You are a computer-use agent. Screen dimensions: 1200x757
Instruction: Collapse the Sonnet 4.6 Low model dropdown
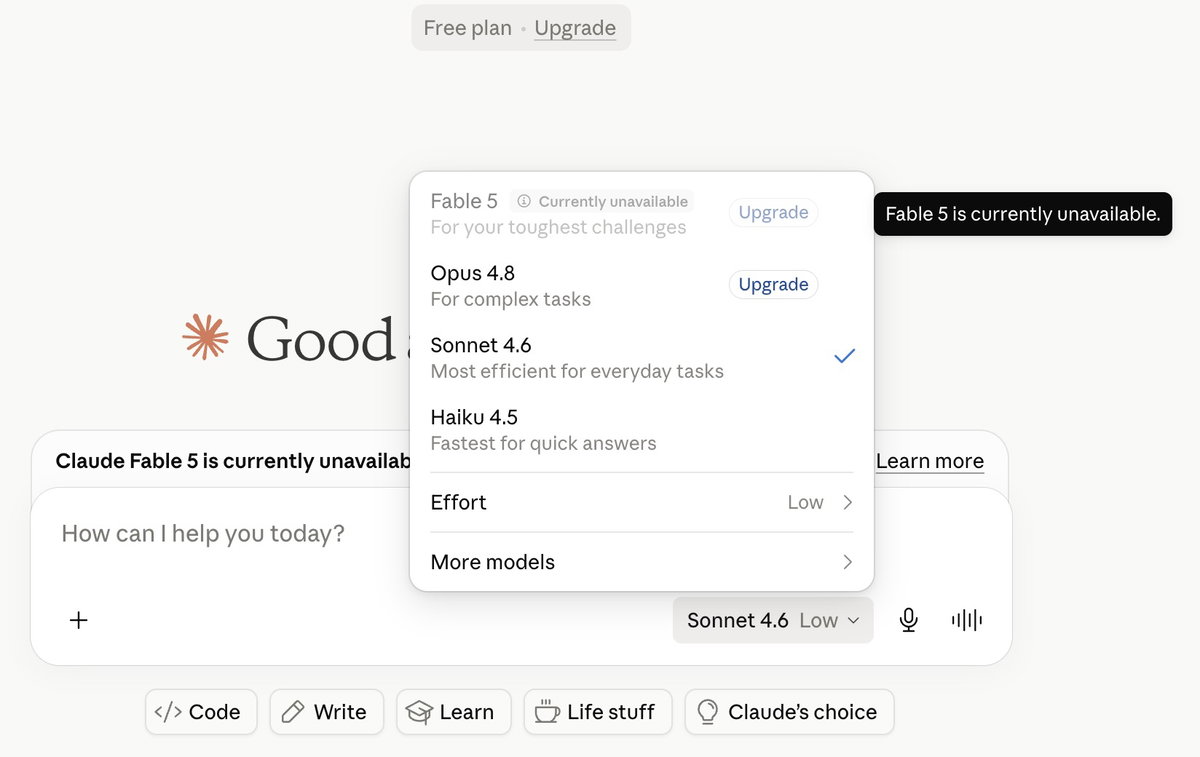click(773, 620)
